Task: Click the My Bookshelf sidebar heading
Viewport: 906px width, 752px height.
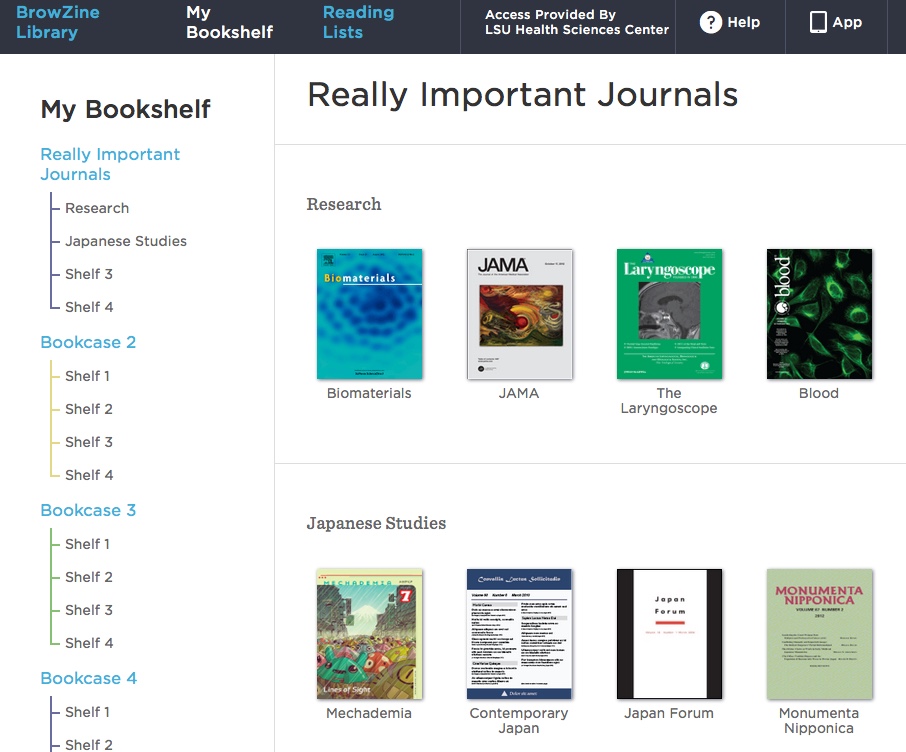Action: tap(125, 109)
